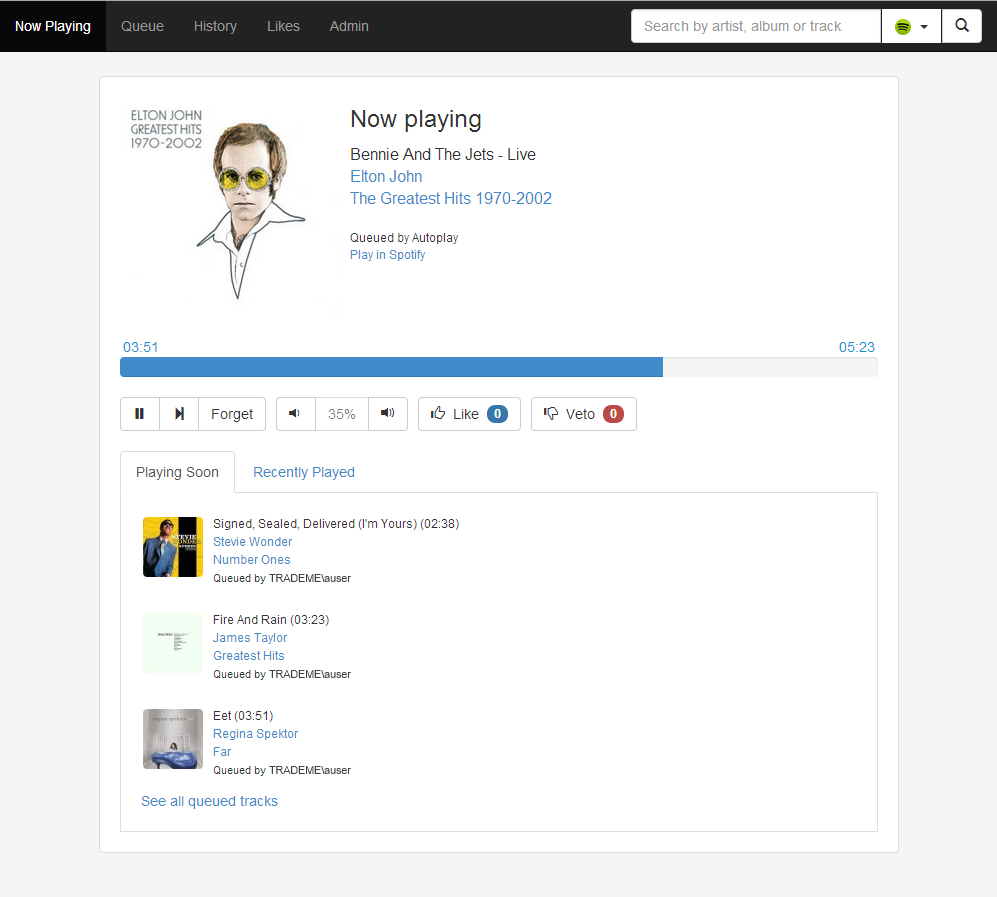Open James Taylor artist link
The height and width of the screenshot is (897, 997).
[x=250, y=638]
